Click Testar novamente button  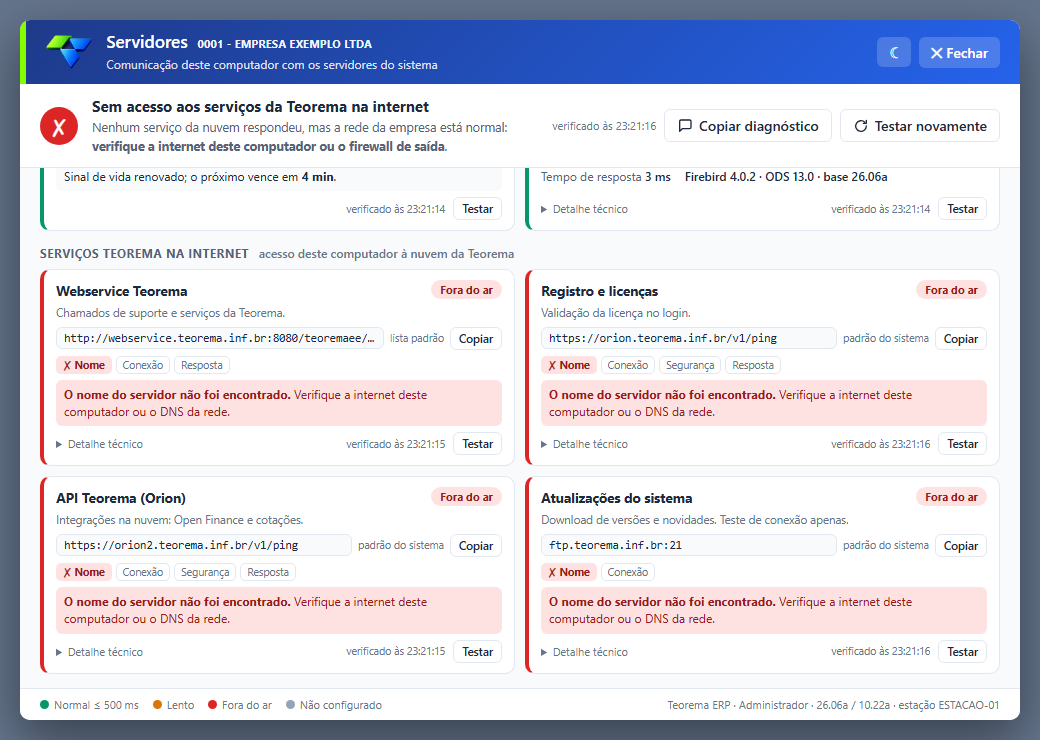[x=919, y=126]
